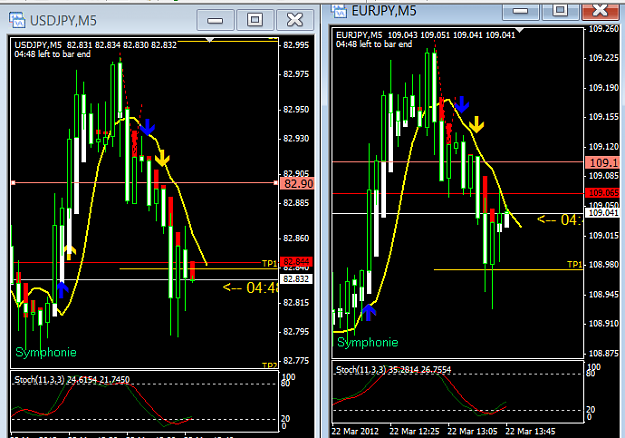Click the left handle of the pink horizontal line

(13, 183)
